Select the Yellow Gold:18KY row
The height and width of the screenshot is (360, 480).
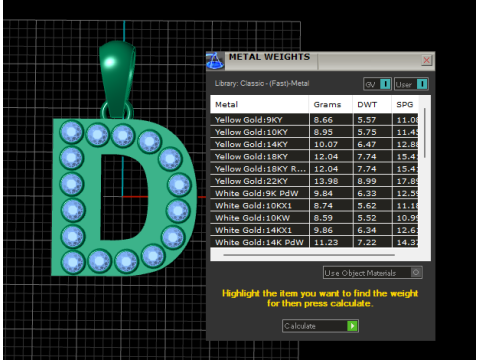click(314, 157)
